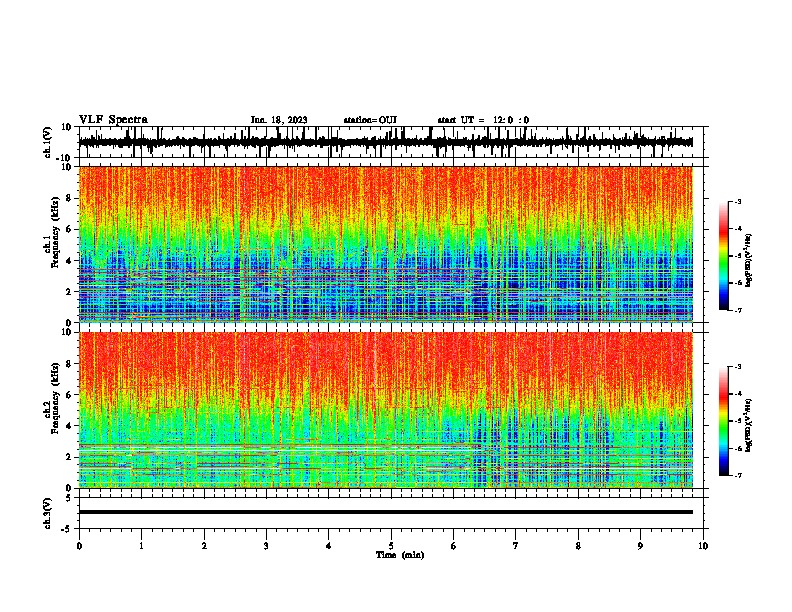Image resolution: width=792 pixels, height=612 pixels.
Task: Click the 'ch.1(V)' waveform axis label
Action: click(x=48, y=142)
